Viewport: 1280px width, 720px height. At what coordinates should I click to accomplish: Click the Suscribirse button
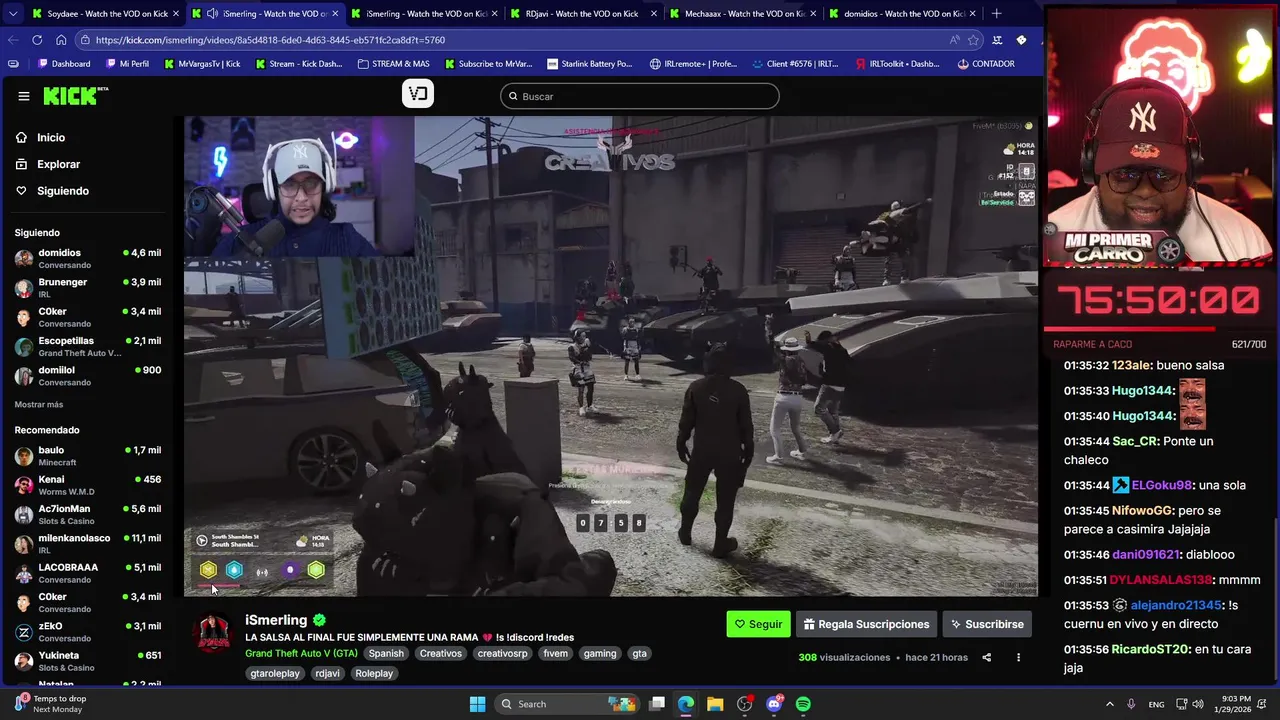point(987,624)
